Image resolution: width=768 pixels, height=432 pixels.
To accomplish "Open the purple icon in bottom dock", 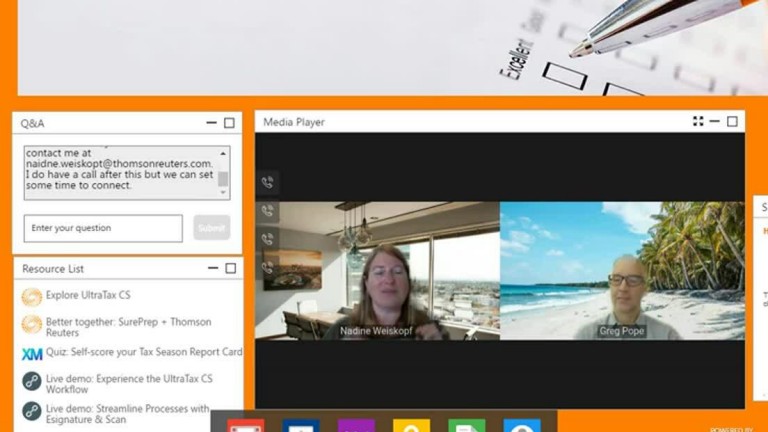I will (356, 425).
